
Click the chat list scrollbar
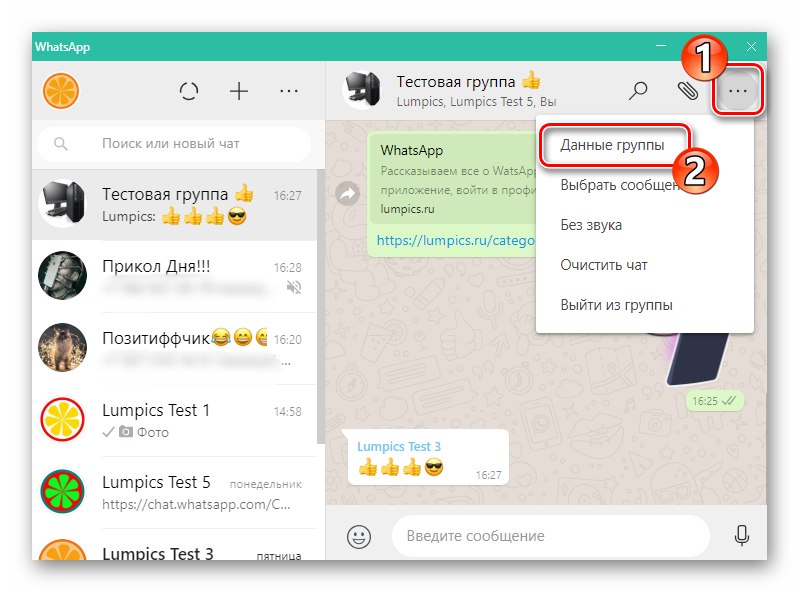(x=321, y=306)
